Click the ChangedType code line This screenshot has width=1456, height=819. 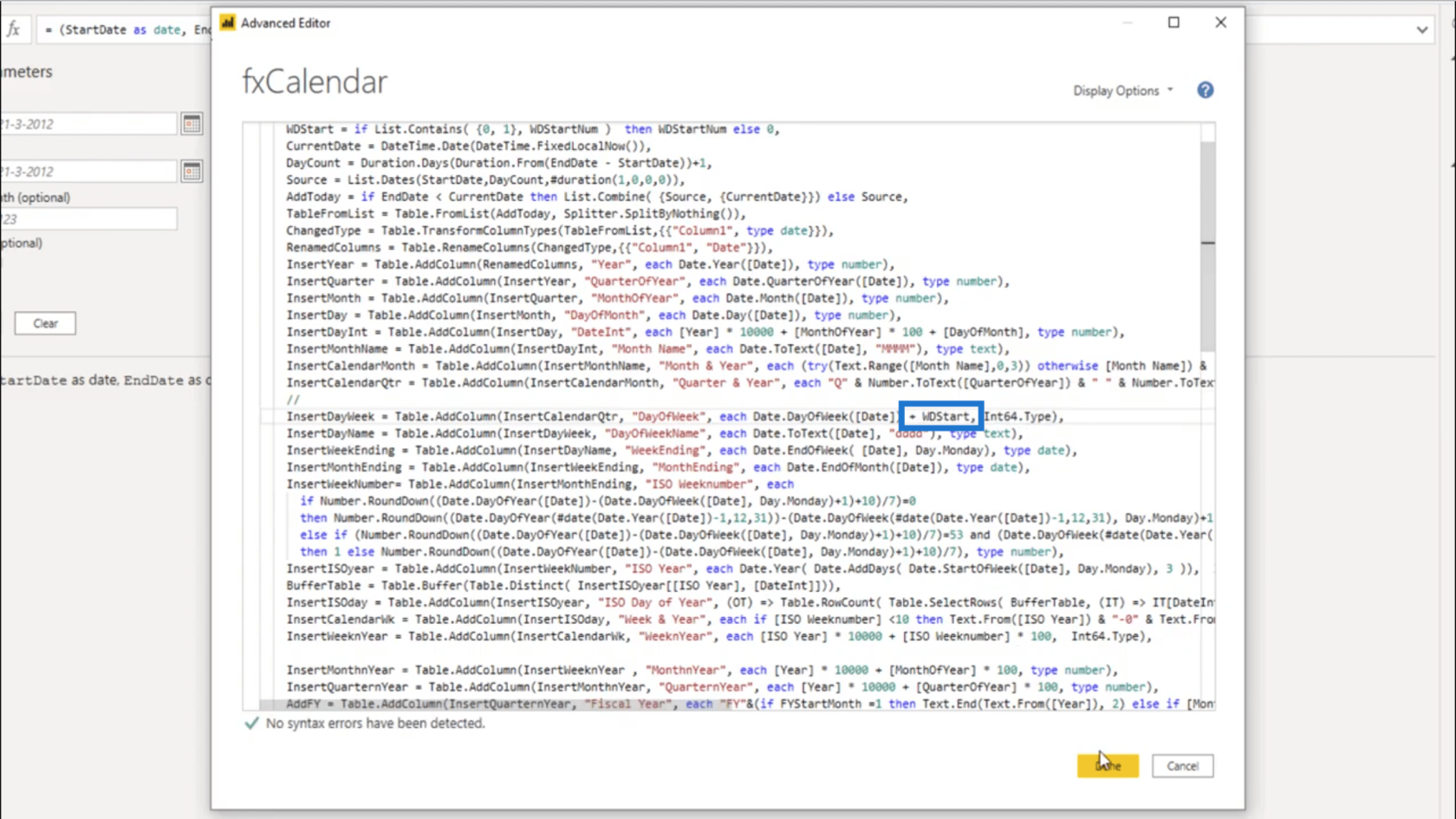pos(560,231)
